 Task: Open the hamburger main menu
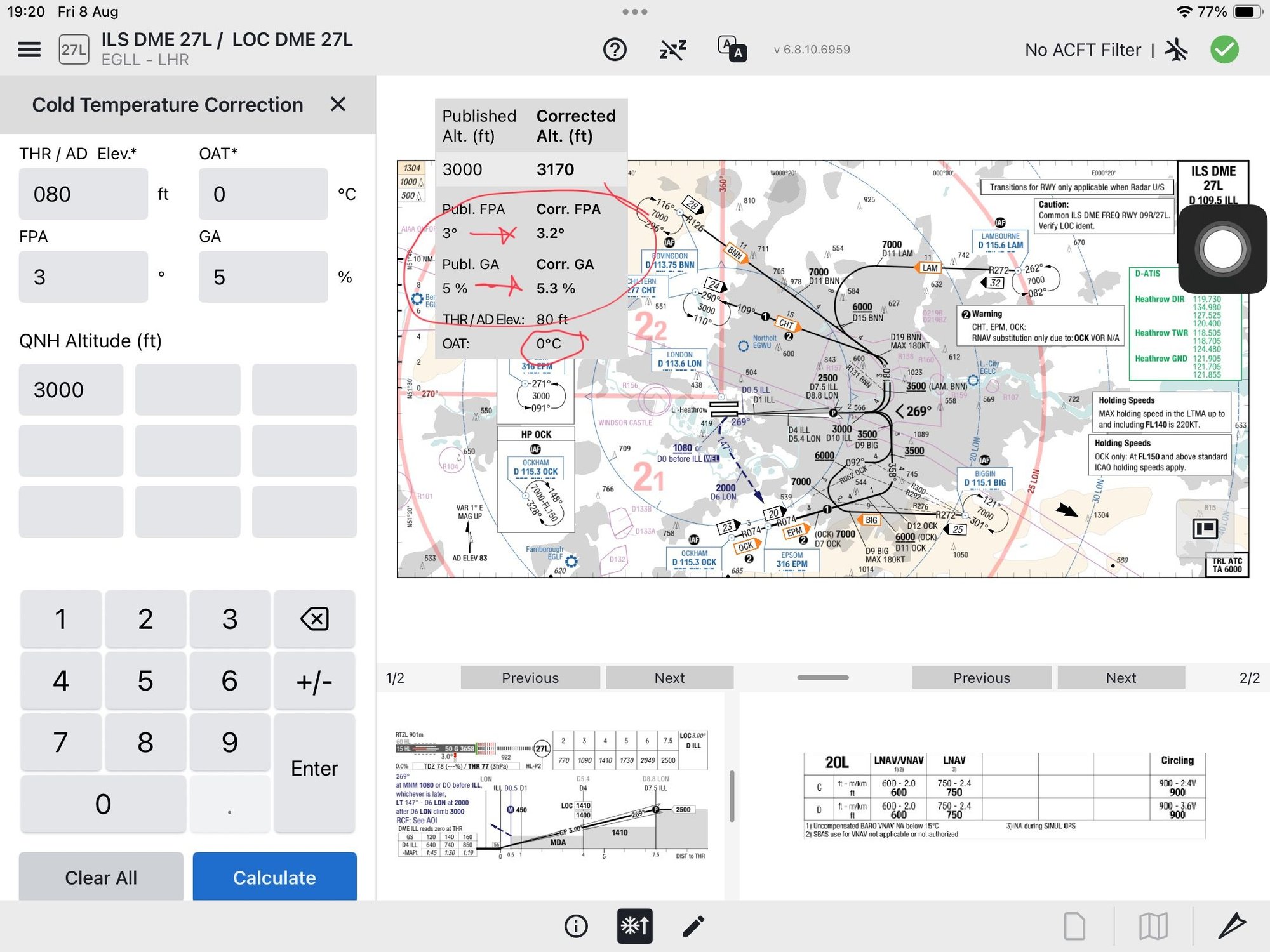29,50
